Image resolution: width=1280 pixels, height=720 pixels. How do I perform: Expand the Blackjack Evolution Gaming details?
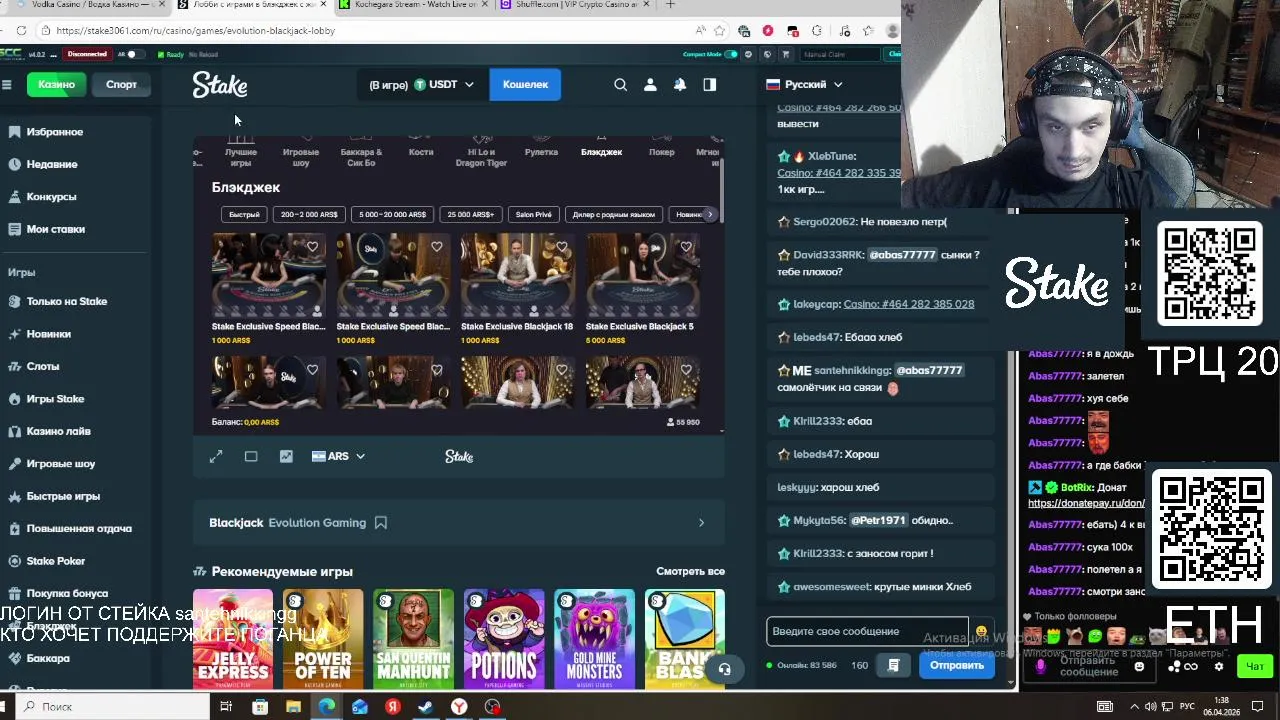(701, 523)
